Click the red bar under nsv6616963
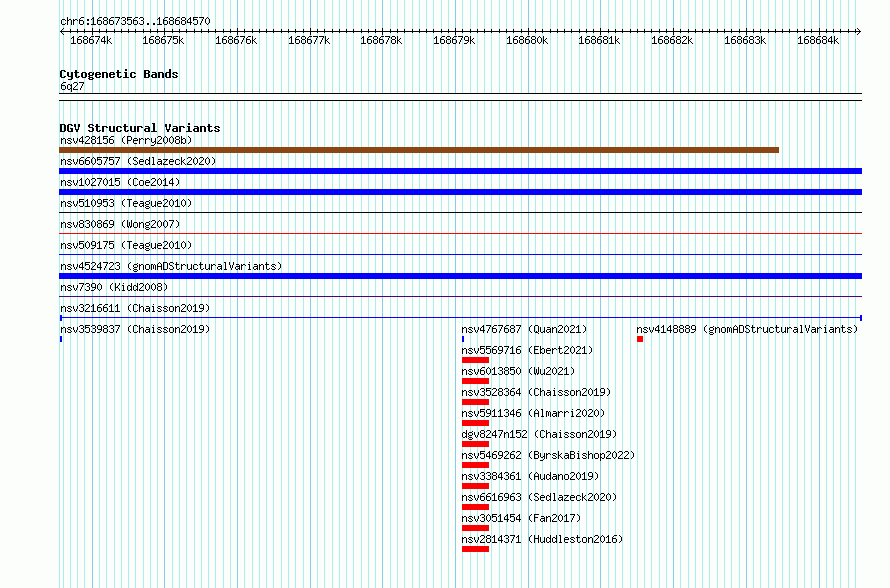890x588 pixels. [475, 507]
